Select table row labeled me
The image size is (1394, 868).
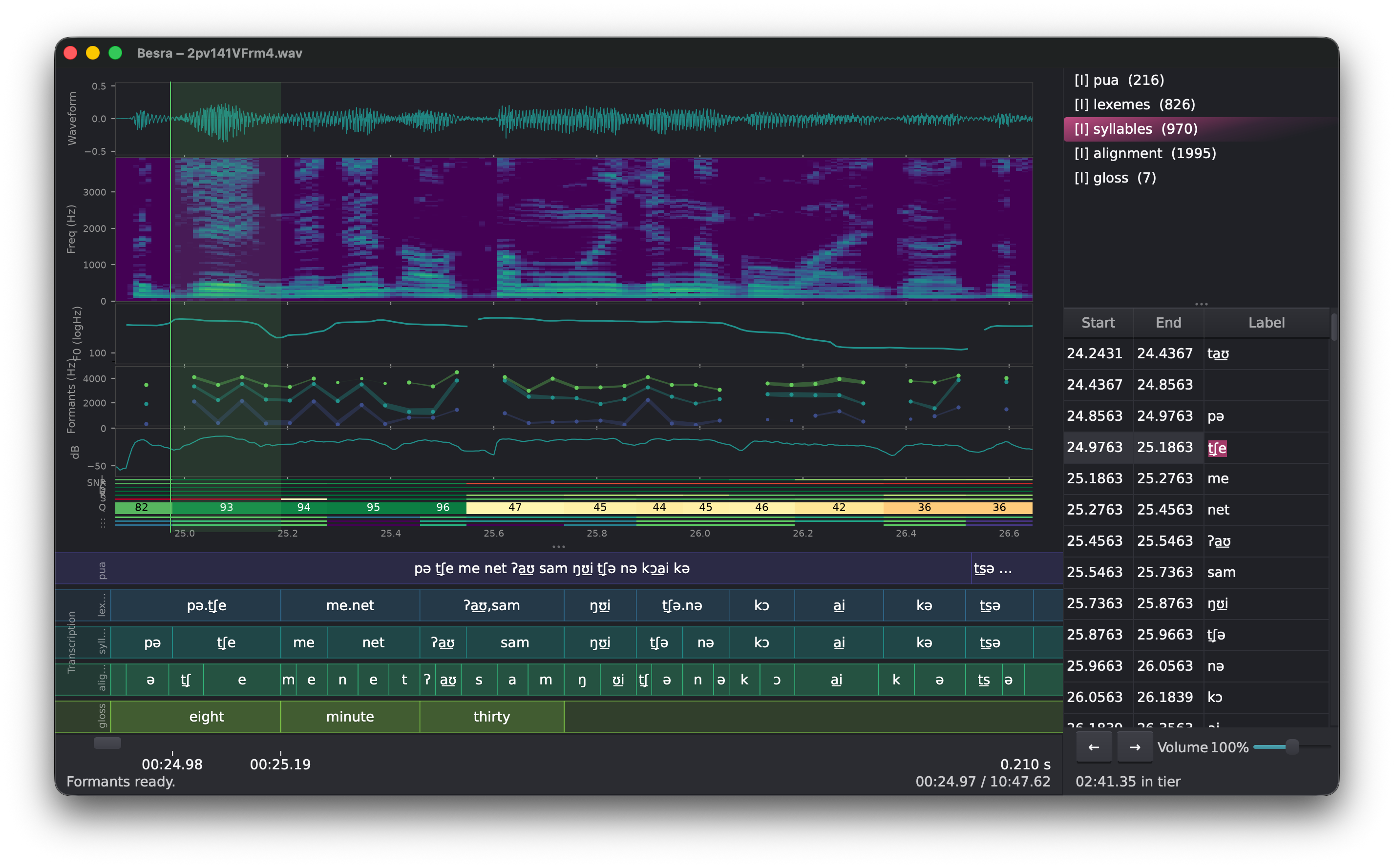point(1196,479)
